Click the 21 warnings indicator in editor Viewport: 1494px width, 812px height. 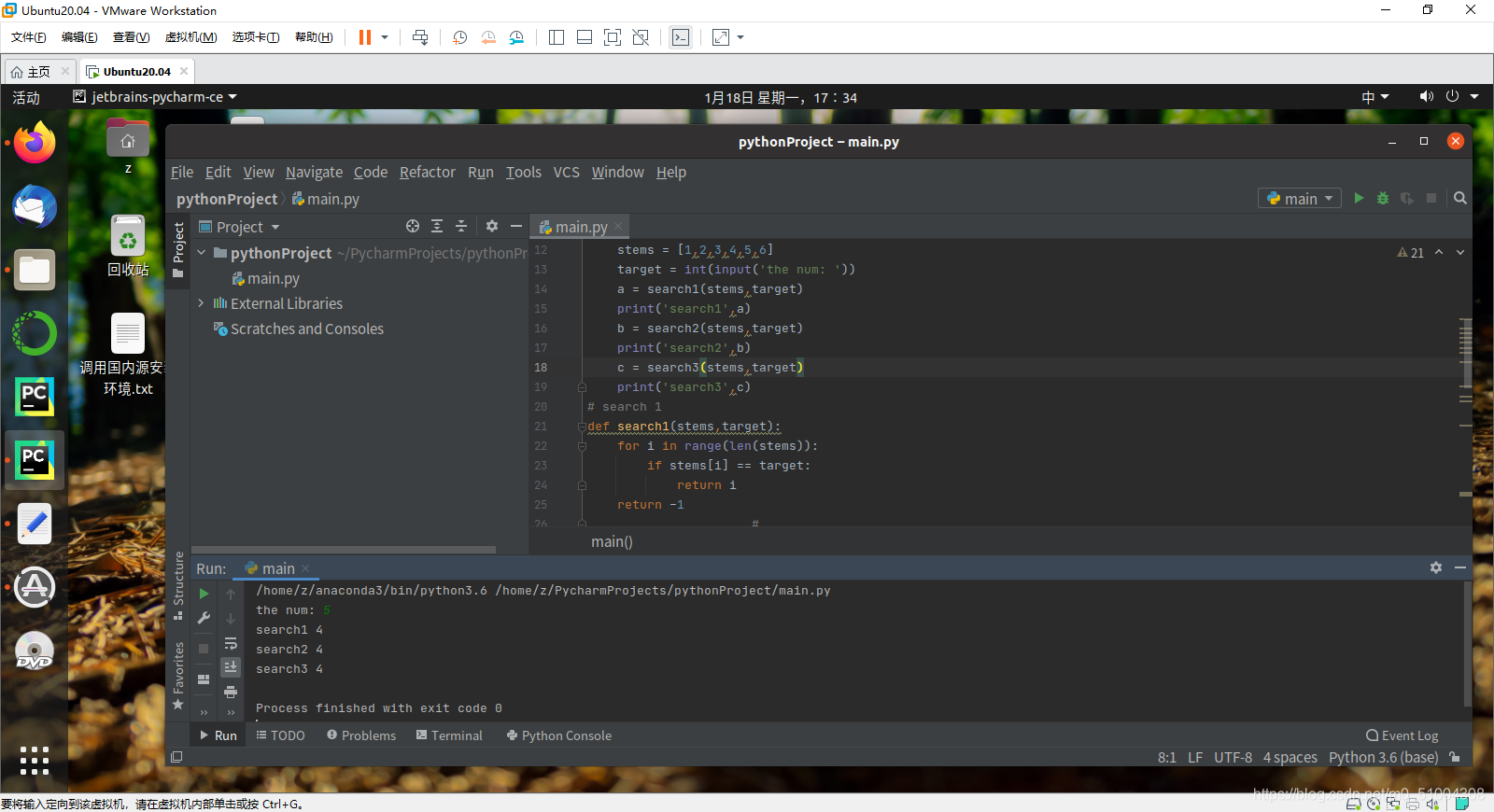click(1411, 253)
